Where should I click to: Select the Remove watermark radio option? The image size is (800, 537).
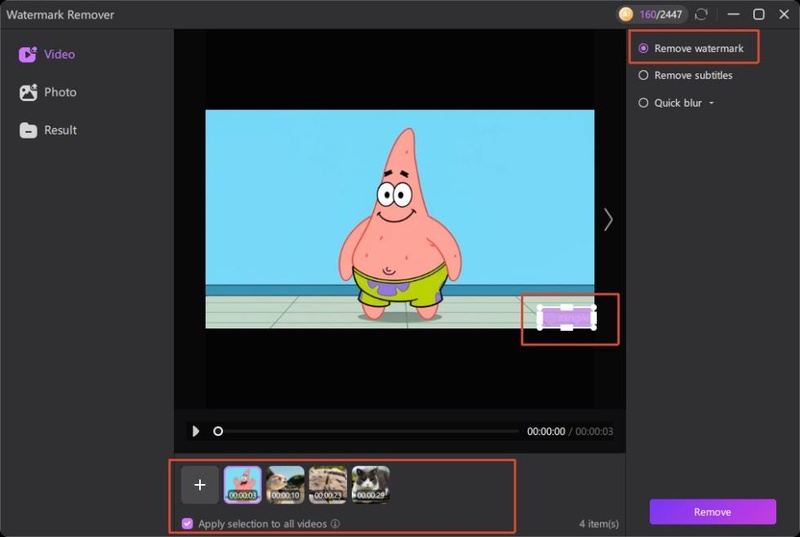click(x=643, y=48)
